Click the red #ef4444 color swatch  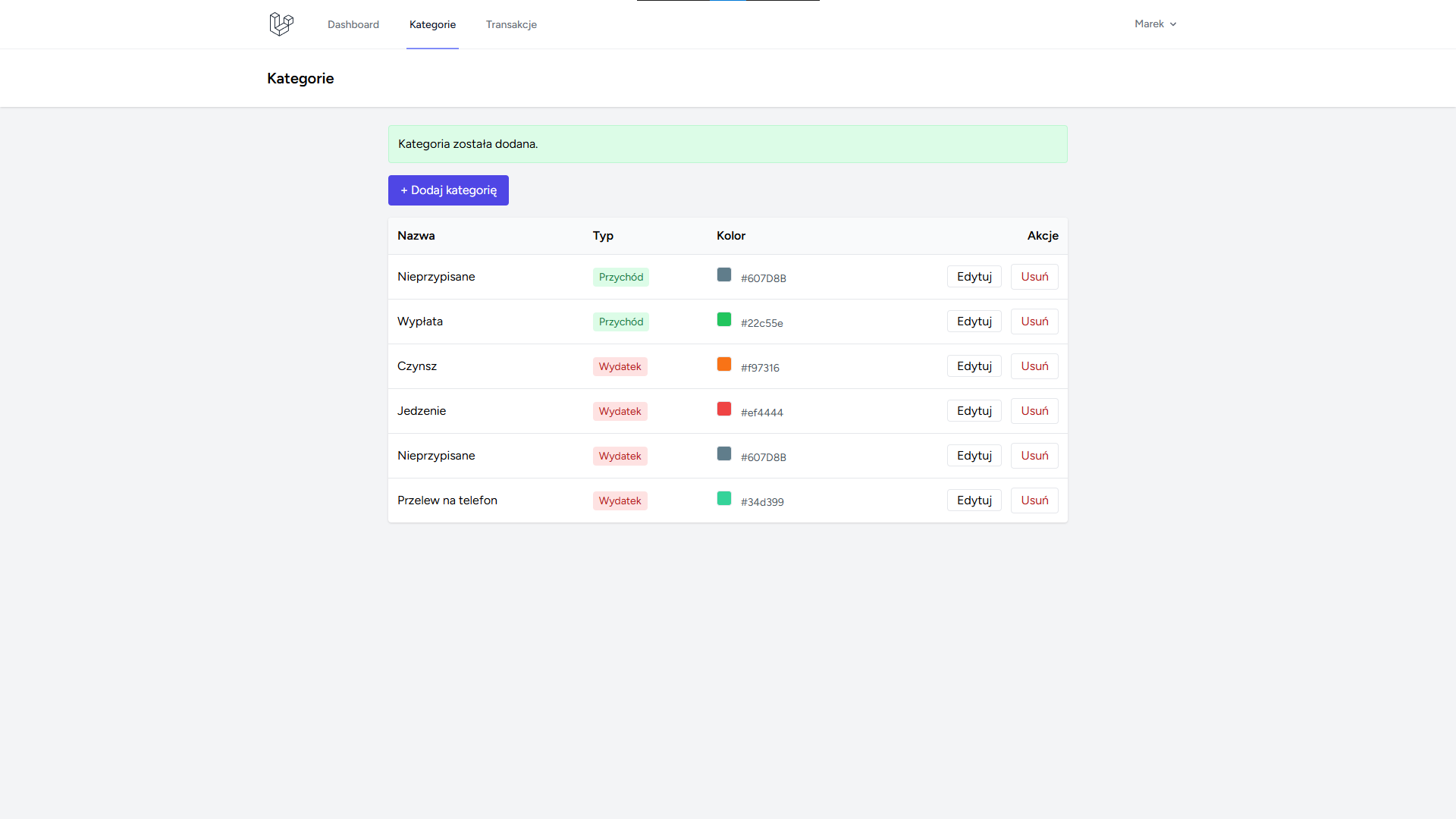[724, 409]
